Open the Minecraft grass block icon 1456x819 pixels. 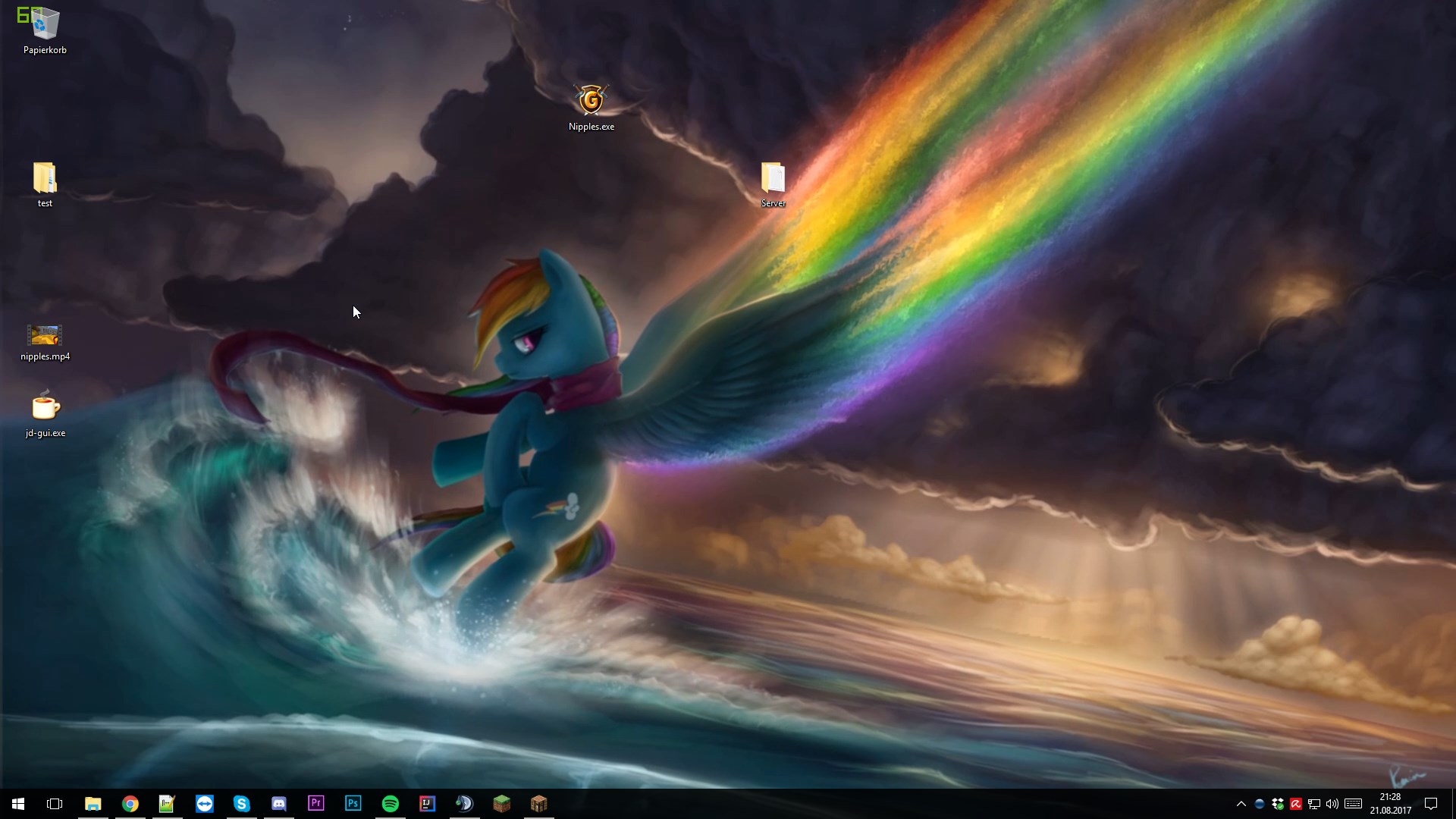click(x=501, y=804)
